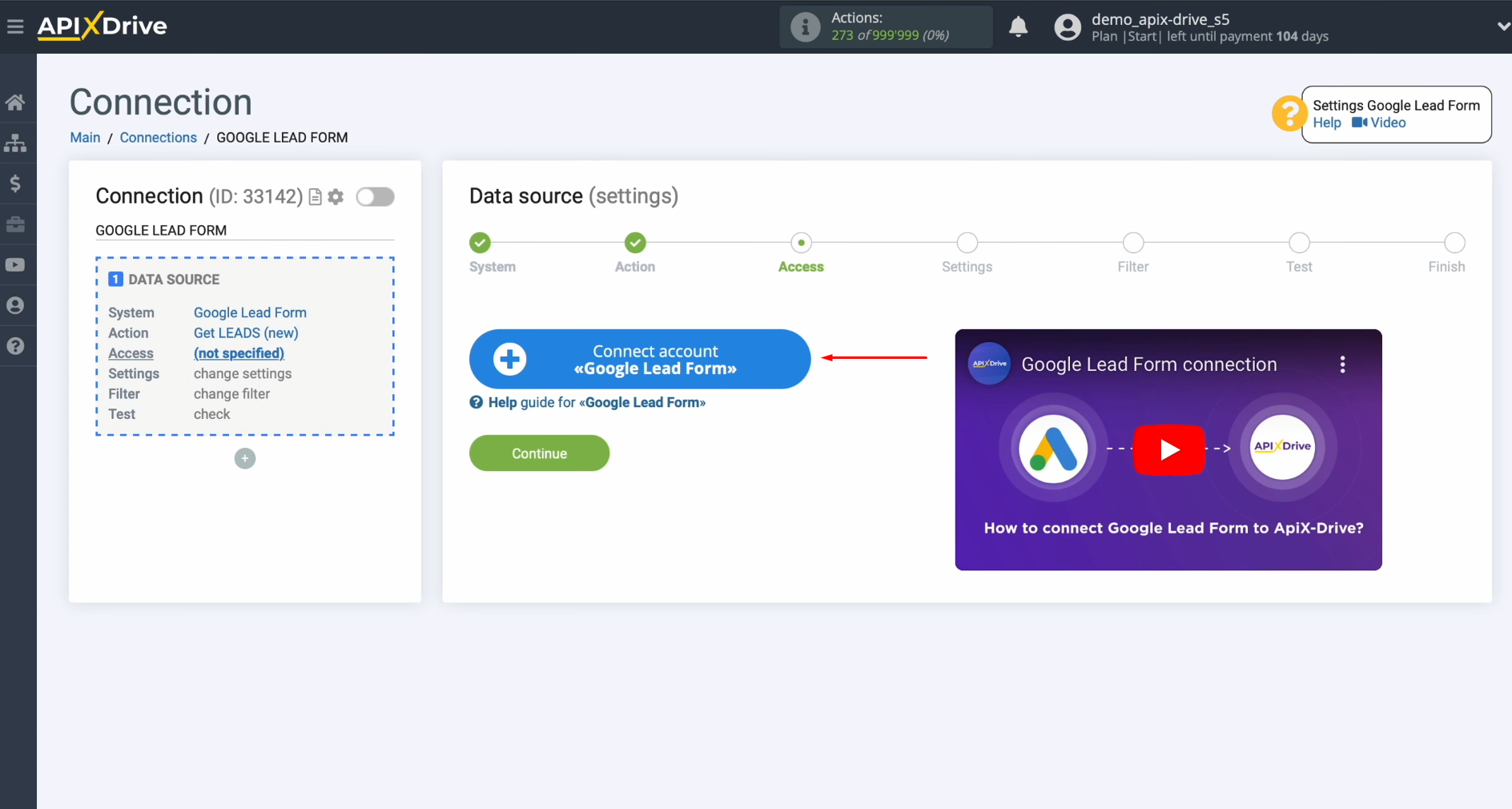This screenshot has height=809, width=1512.
Task: Play the Google Lead Form connection video
Action: 1168,449
